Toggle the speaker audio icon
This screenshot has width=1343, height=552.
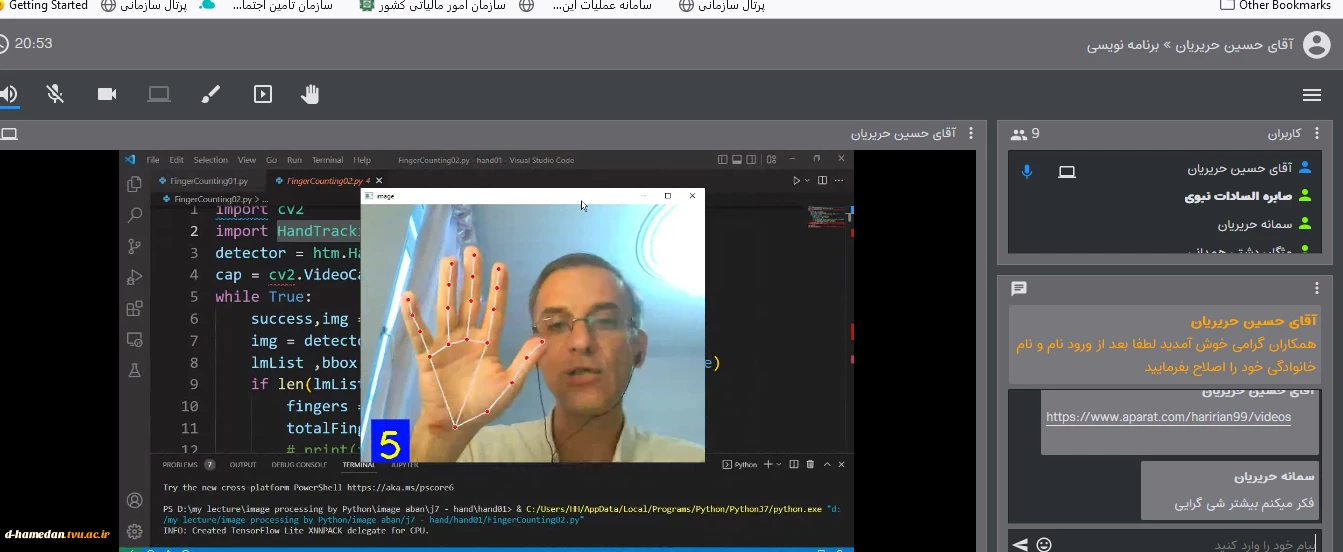(8, 94)
